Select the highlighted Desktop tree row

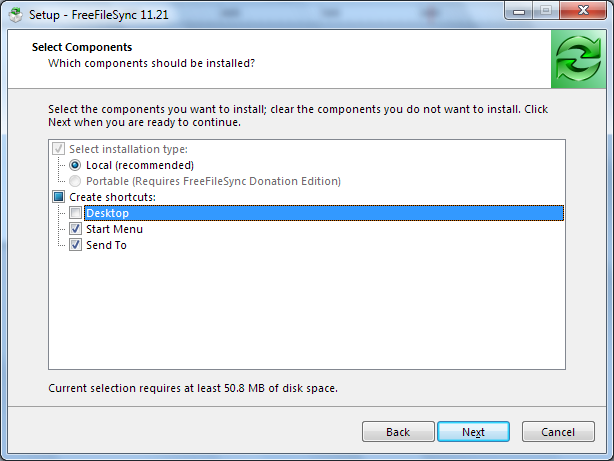[x=324, y=213]
